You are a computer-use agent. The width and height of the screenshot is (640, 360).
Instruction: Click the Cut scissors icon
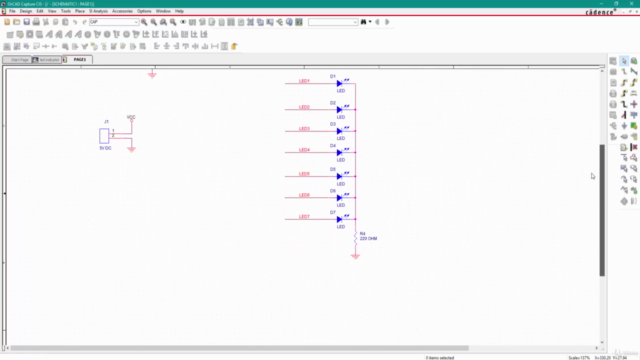point(46,22)
